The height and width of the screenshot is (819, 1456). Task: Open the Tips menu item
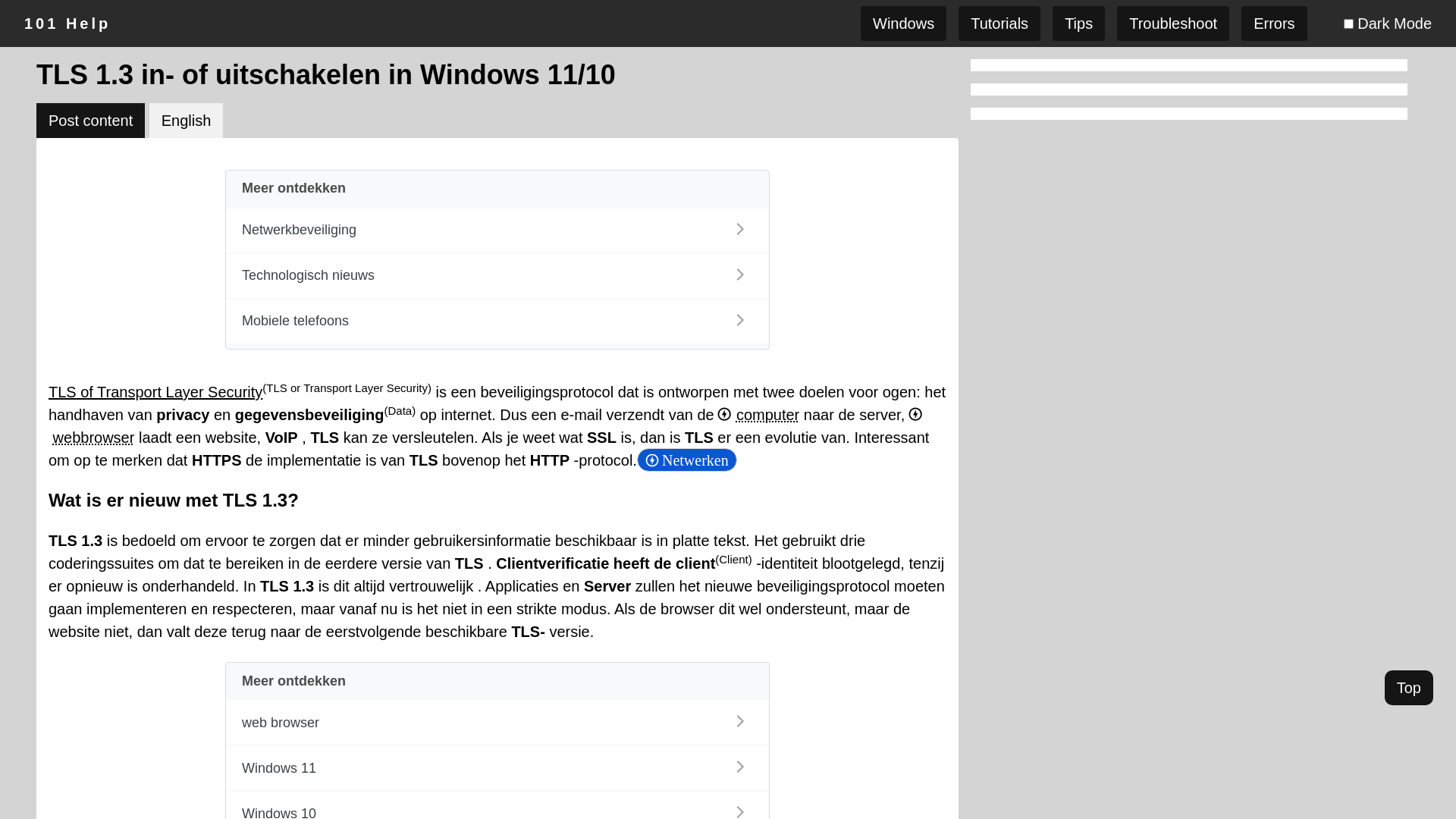coord(1078,24)
